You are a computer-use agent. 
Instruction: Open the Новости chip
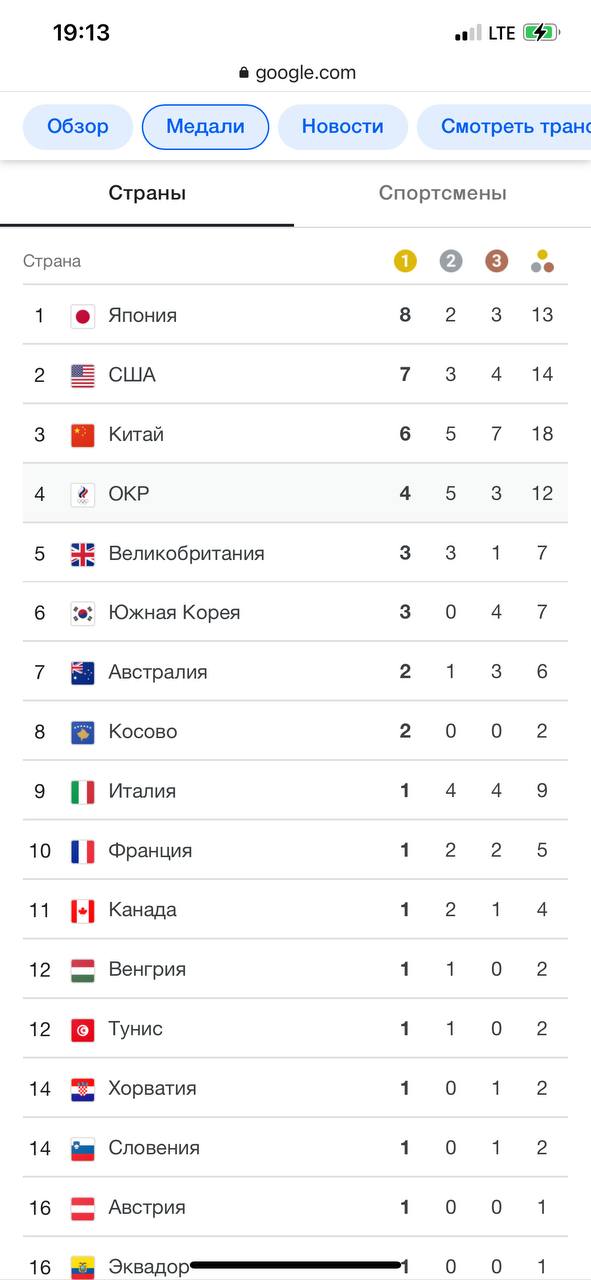pos(343,127)
